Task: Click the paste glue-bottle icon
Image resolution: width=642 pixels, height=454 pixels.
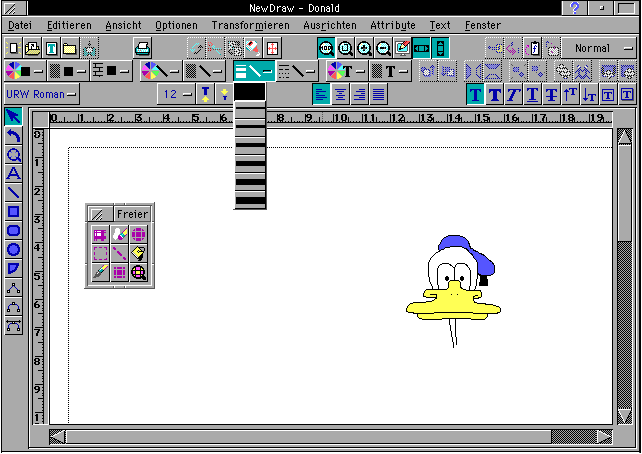Action: pyautogui.click(x=253, y=48)
